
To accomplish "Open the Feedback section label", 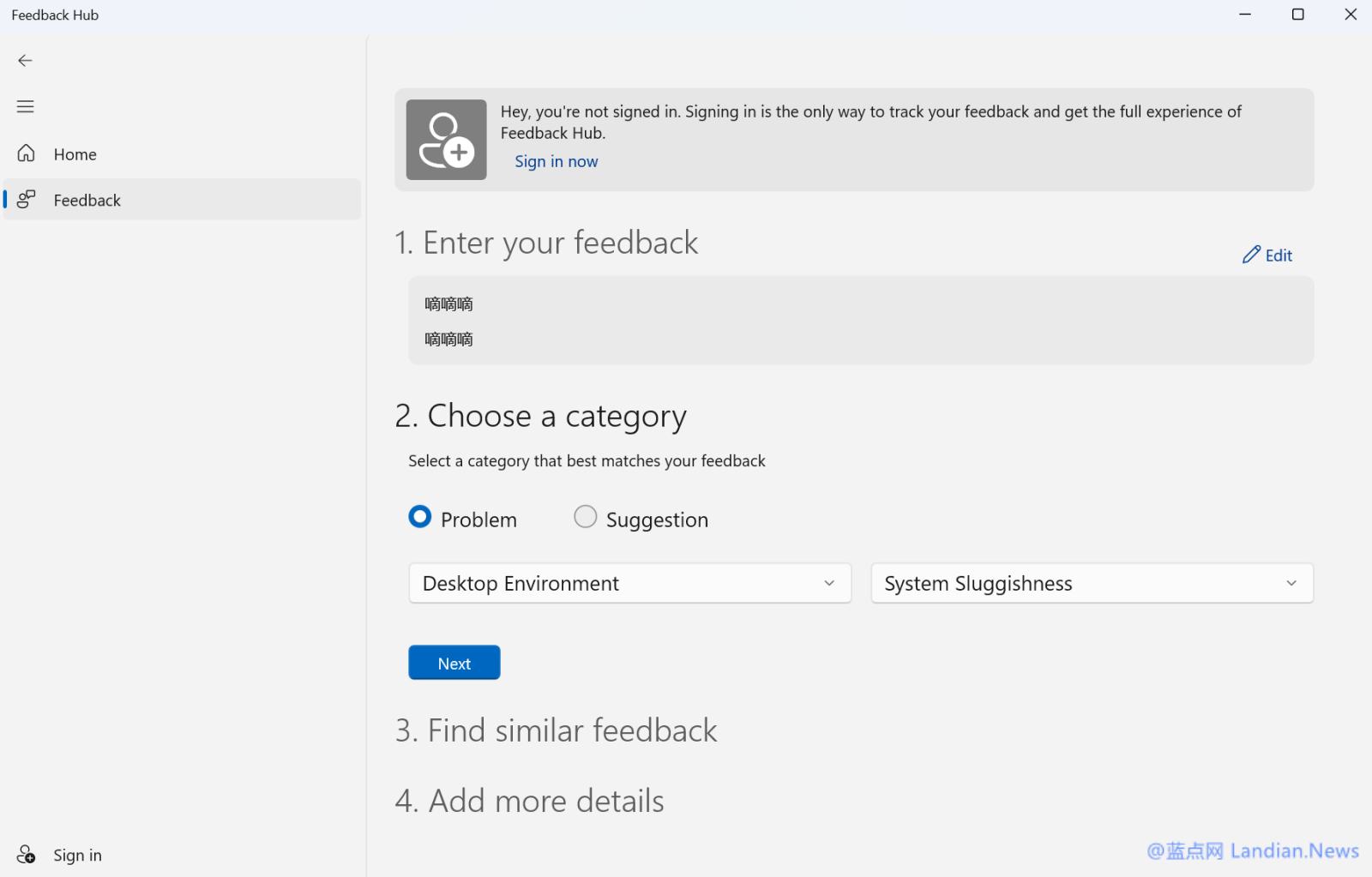I will (x=87, y=201).
